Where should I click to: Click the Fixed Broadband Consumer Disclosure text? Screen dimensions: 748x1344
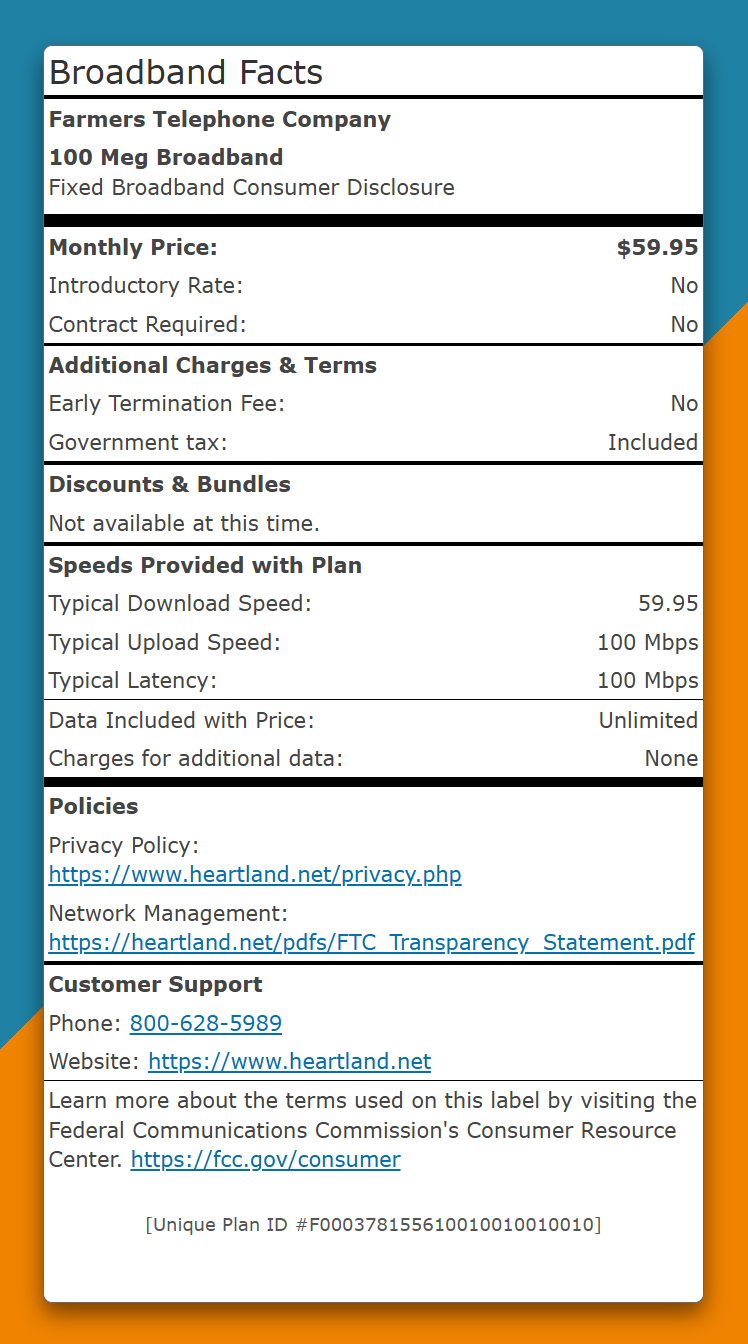tap(252, 187)
